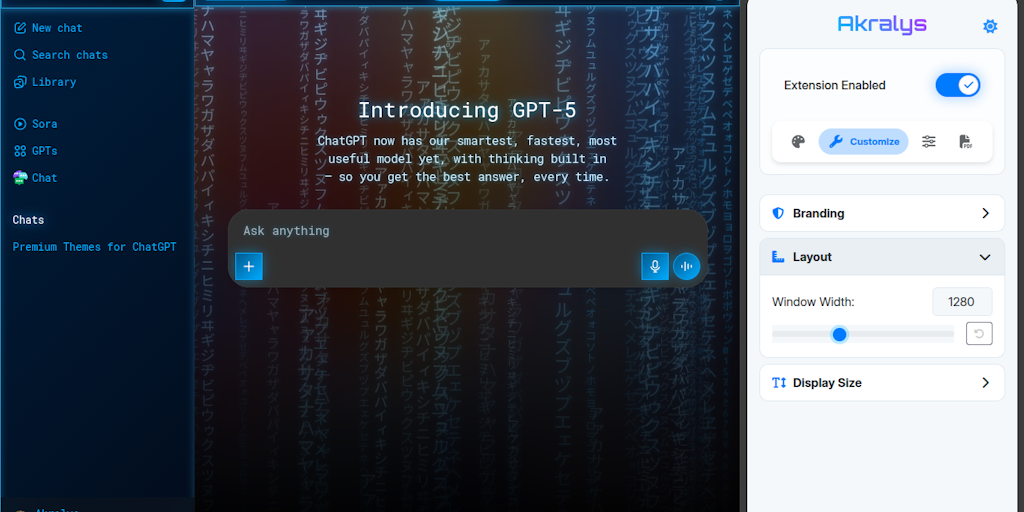This screenshot has height=512, width=1024.
Task: Reset window width with the undo icon
Action: click(978, 334)
